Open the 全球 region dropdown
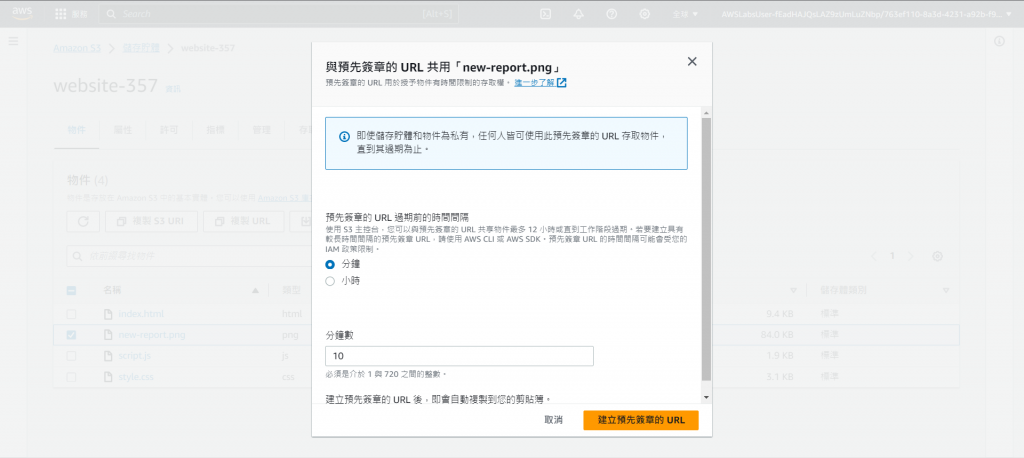 coord(685,14)
